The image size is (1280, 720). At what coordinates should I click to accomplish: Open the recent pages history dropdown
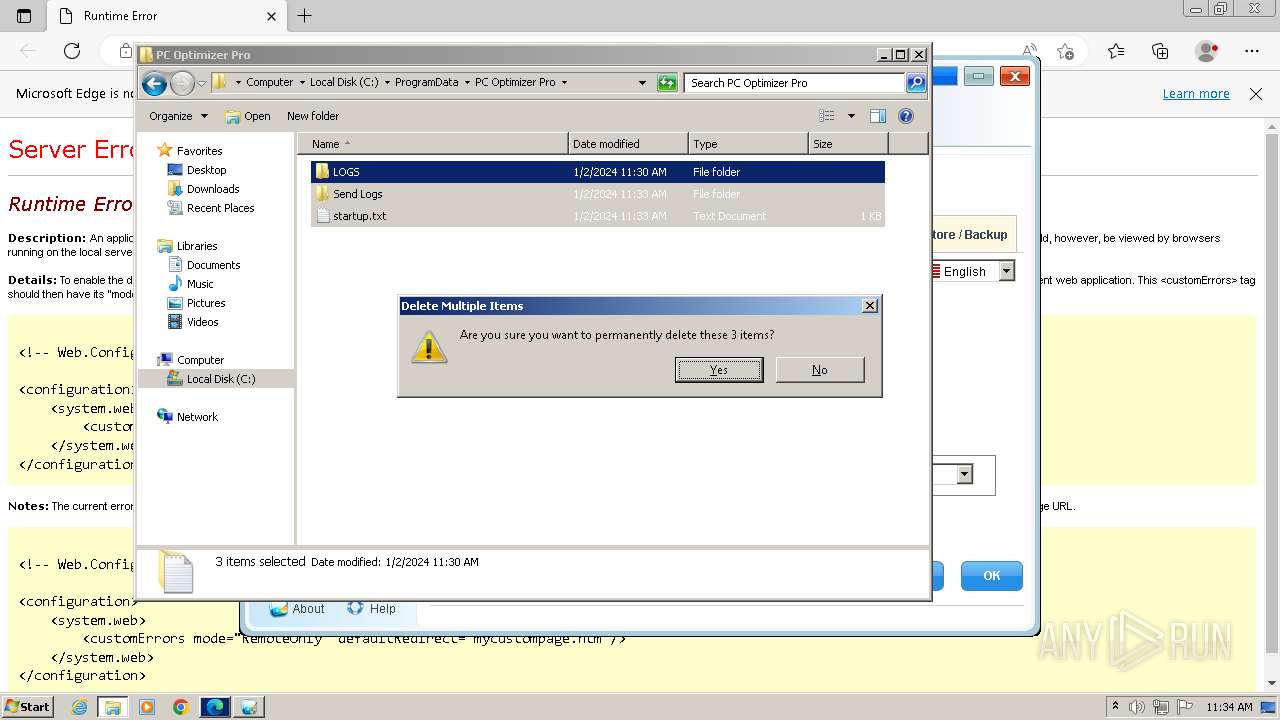201,83
